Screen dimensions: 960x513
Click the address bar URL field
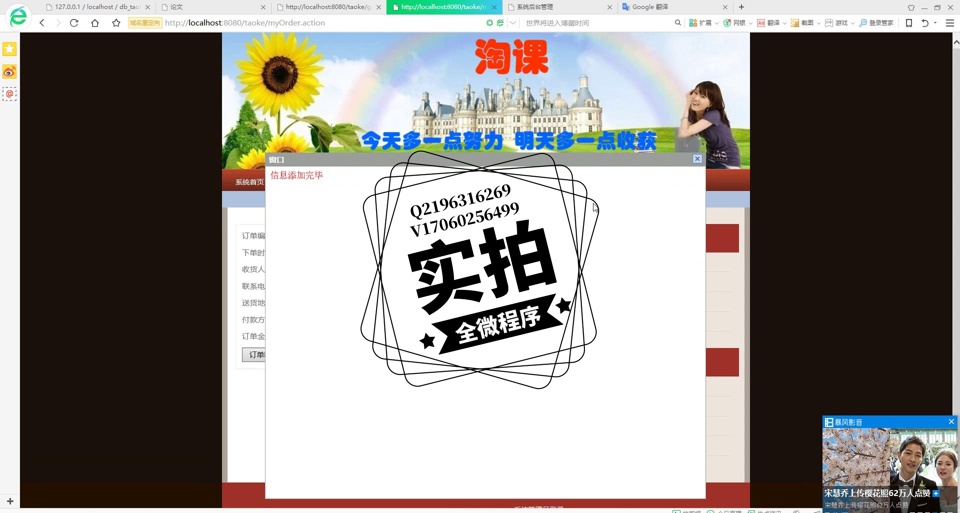(321, 23)
